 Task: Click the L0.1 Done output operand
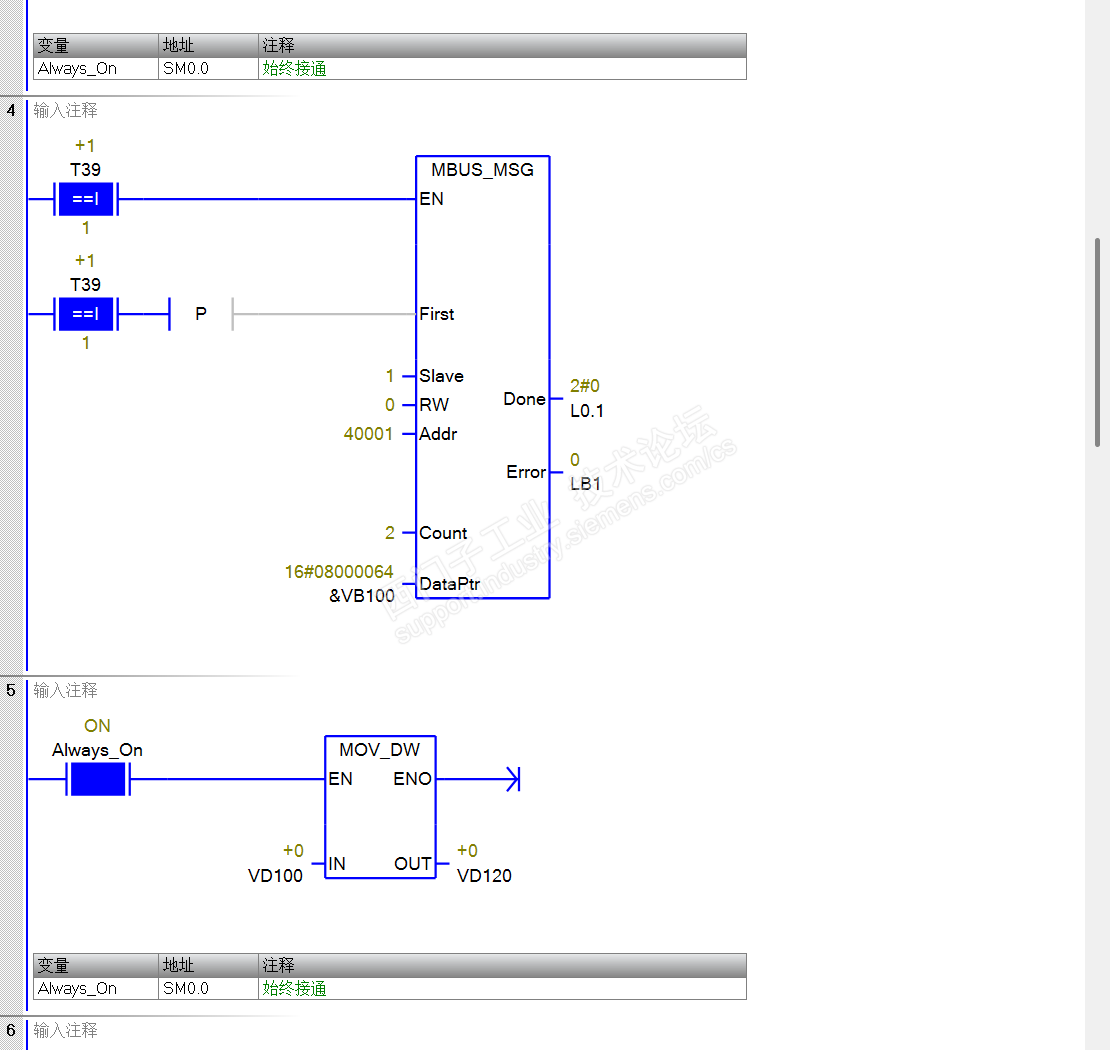[587, 411]
